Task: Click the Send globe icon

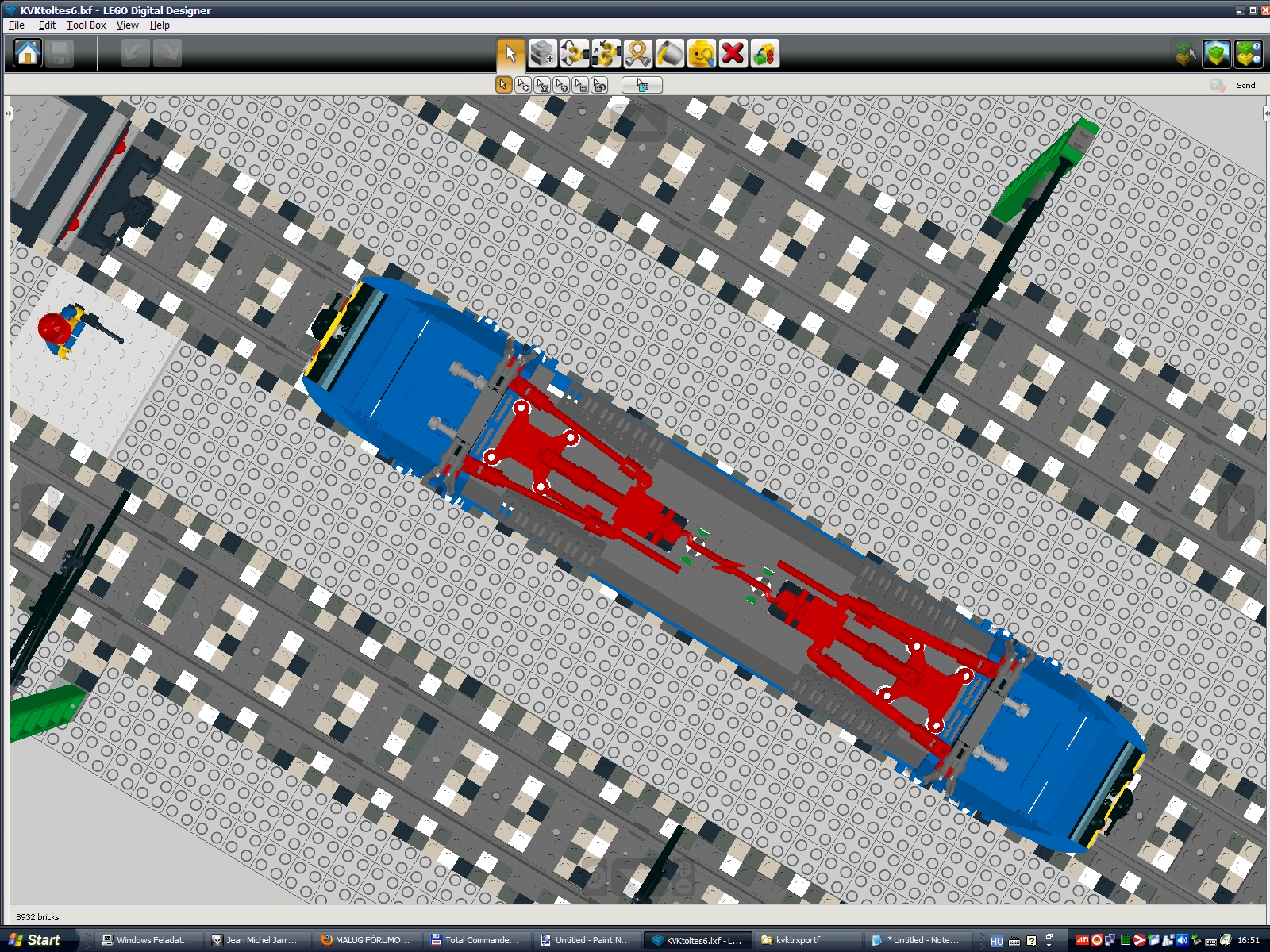Action: click(1218, 85)
